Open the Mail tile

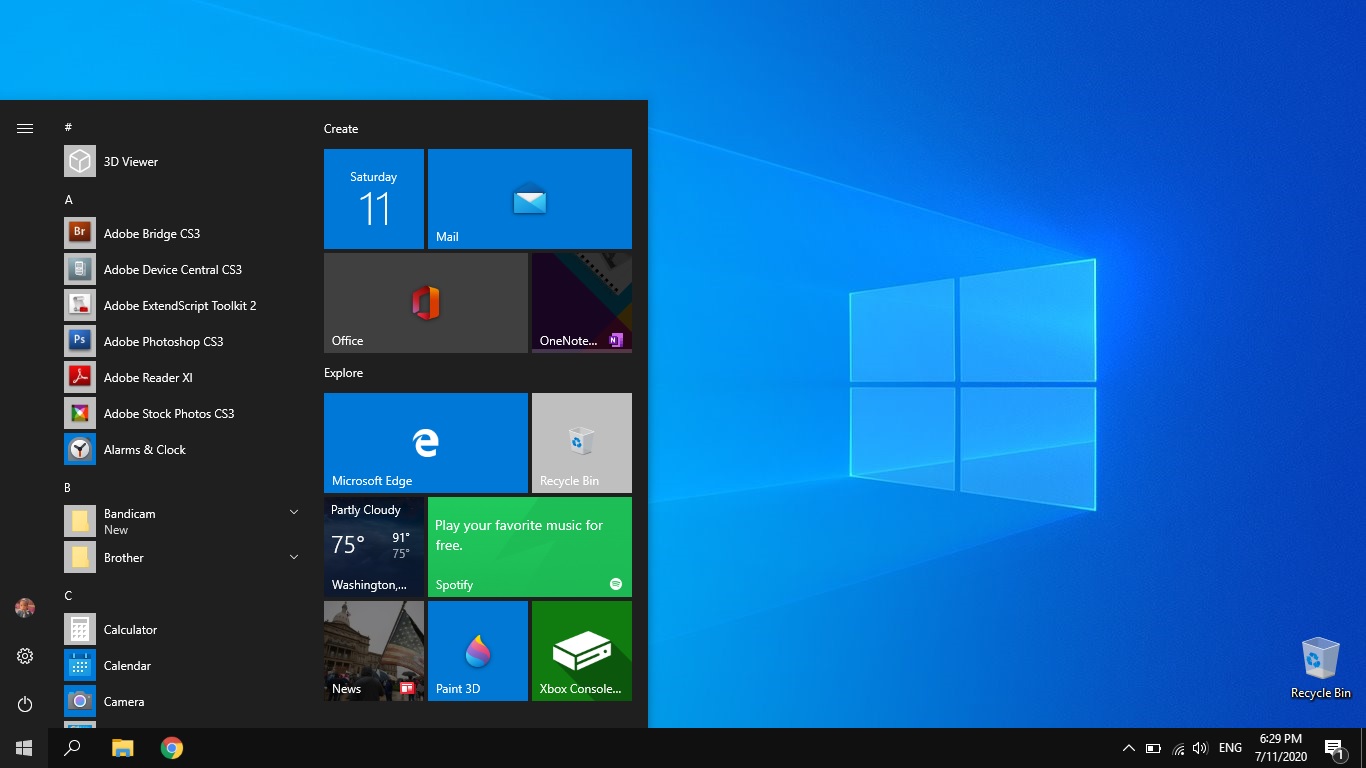[x=529, y=198]
